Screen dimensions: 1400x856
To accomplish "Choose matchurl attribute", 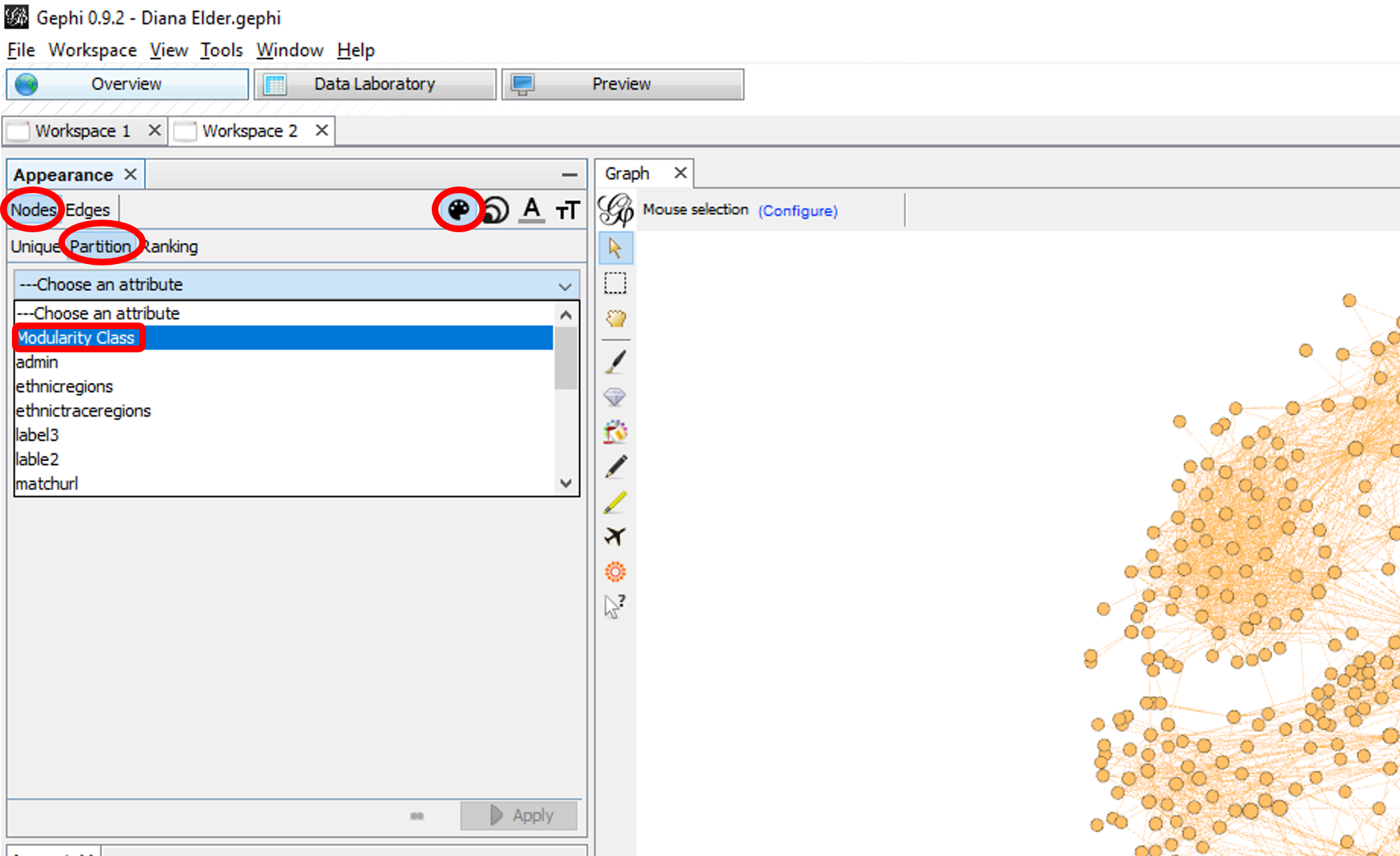I will 284,484.
